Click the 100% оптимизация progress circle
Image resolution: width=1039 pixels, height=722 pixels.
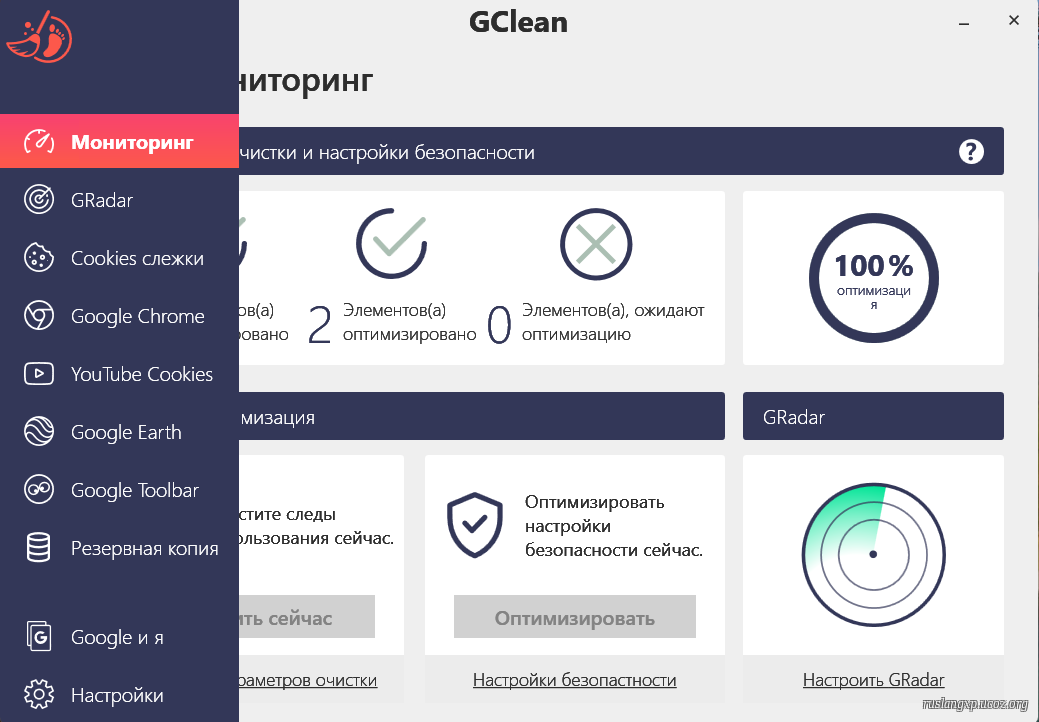[x=873, y=278]
